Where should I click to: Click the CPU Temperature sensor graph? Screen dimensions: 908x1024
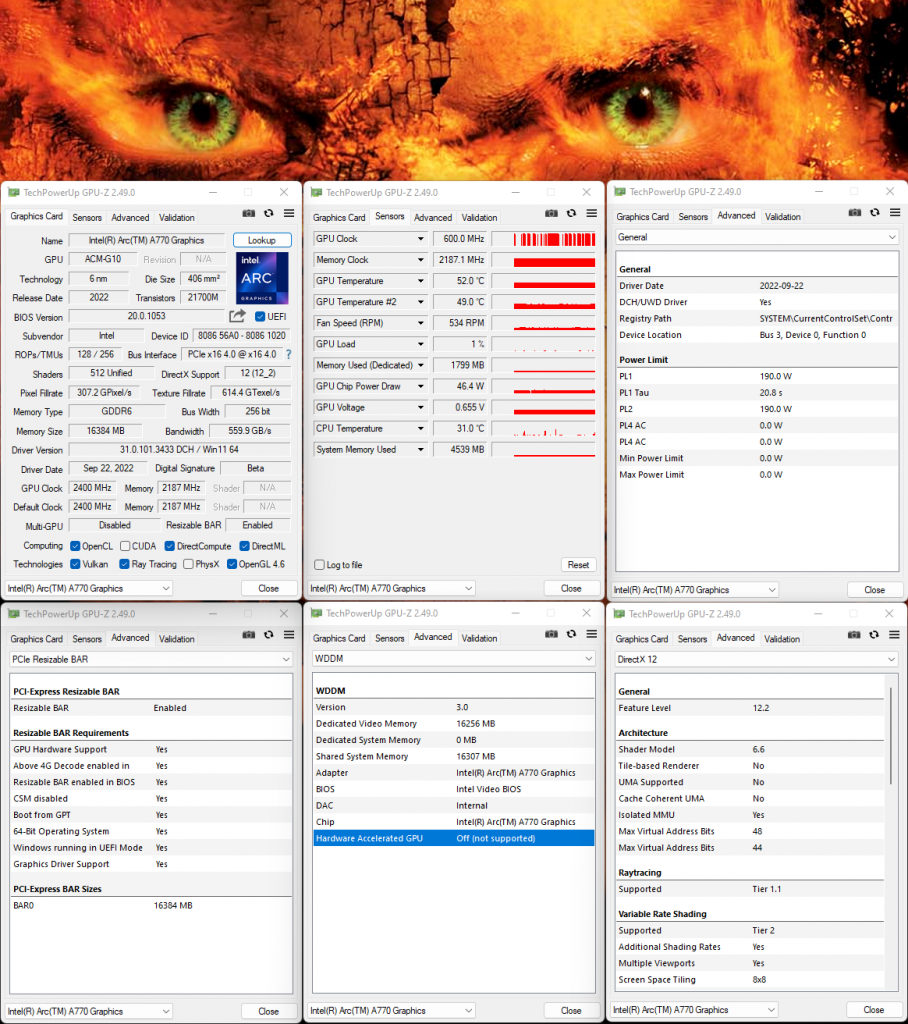pyautogui.click(x=544, y=429)
